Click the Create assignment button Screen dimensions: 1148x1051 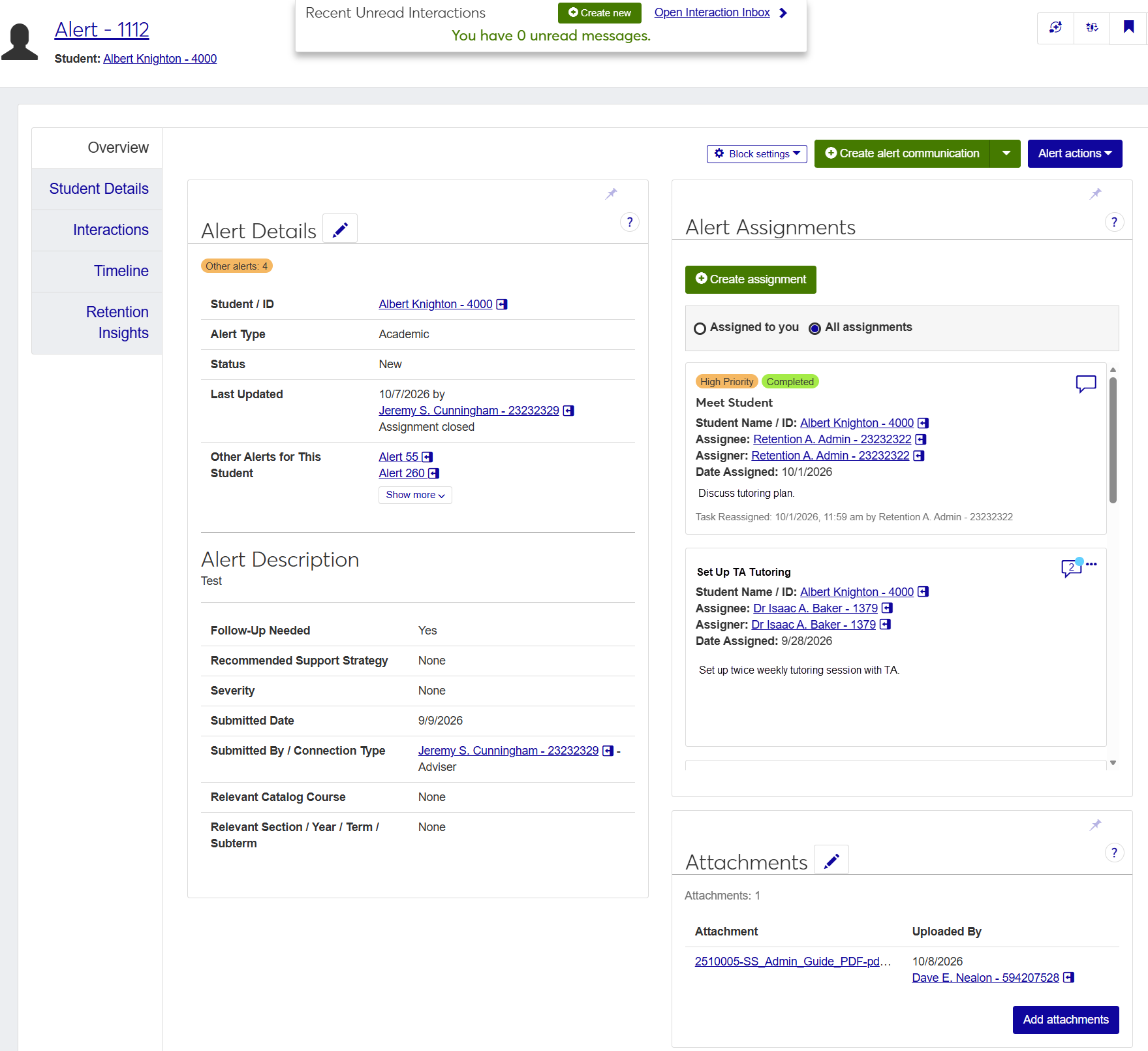pos(751,279)
